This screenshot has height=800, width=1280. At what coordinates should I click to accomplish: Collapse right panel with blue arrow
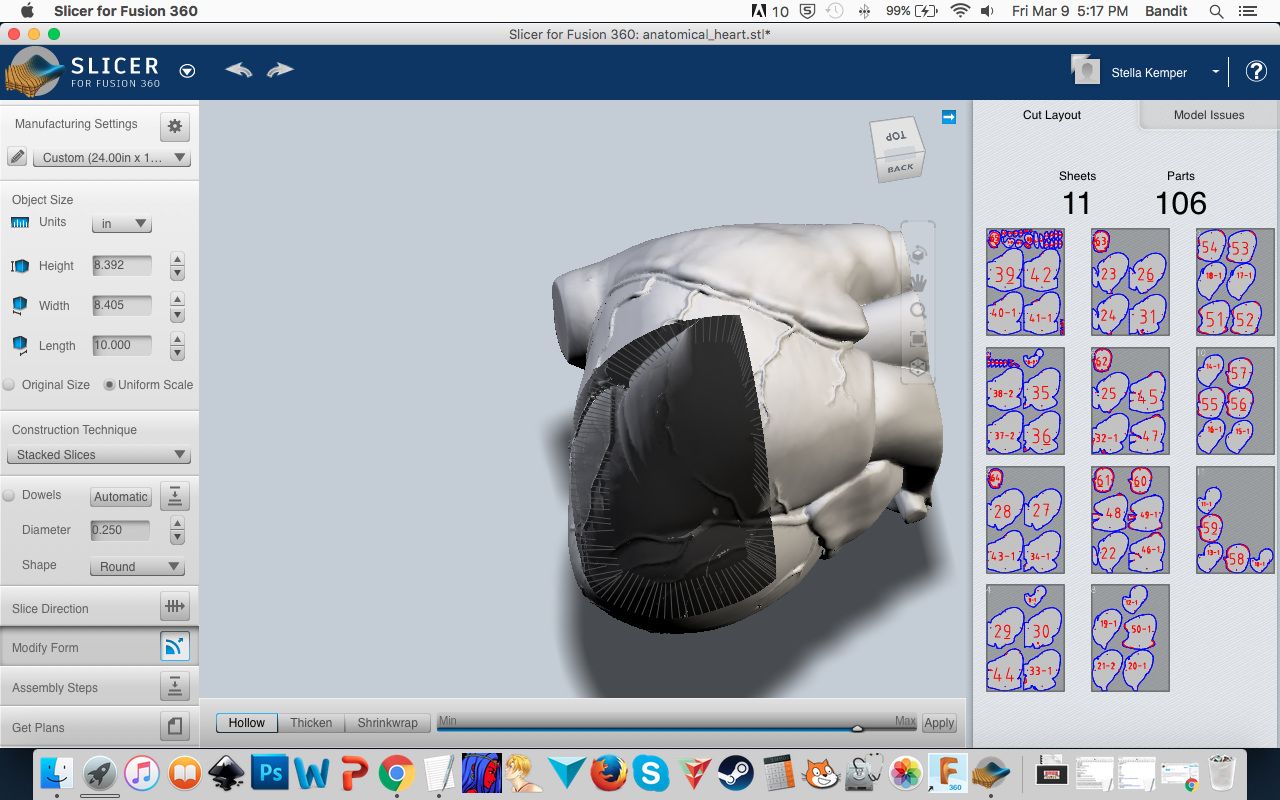(x=949, y=117)
